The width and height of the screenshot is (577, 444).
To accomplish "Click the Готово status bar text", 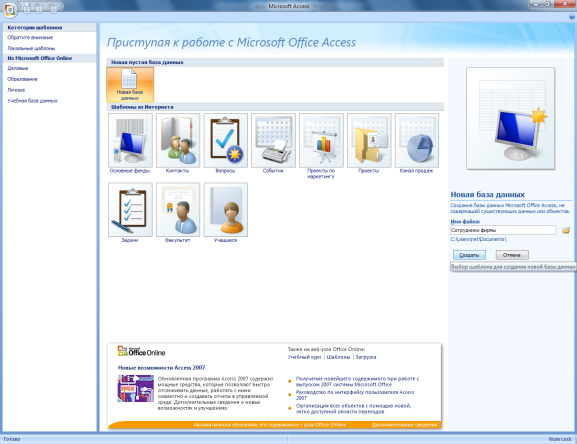I will (x=12, y=439).
